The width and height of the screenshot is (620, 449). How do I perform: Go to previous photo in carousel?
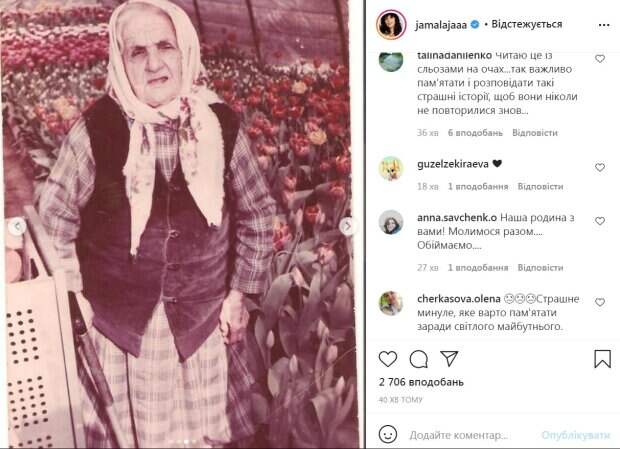[17, 226]
